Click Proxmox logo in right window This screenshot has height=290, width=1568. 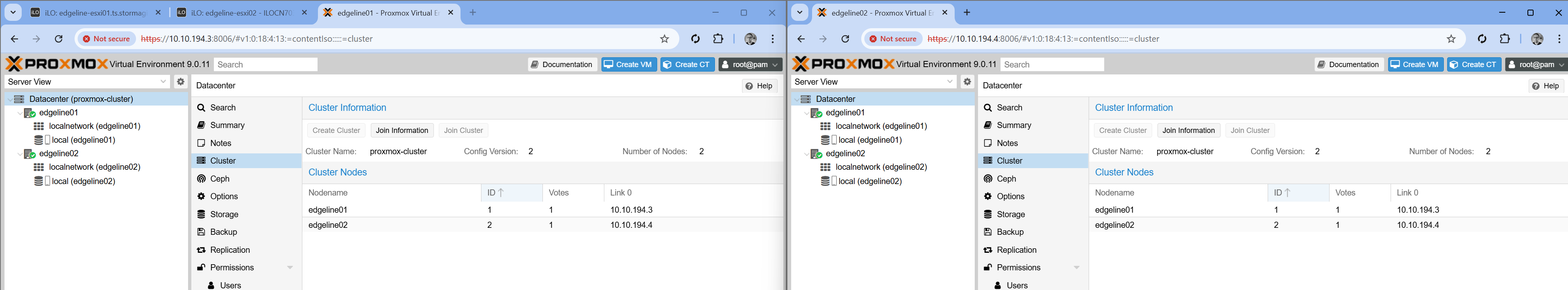(843, 64)
